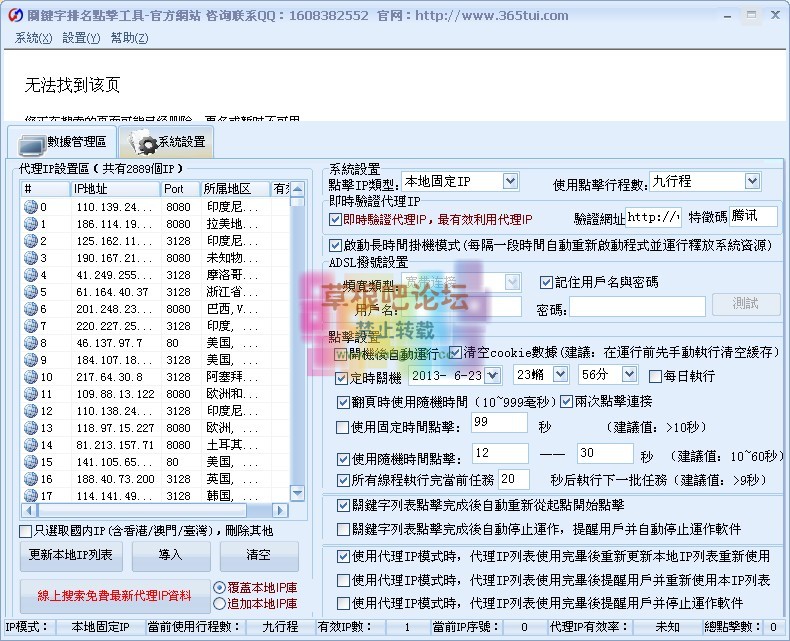The width and height of the screenshot is (790, 641).
Task: Toggle 定時關機 checkbox
Action: 341,378
